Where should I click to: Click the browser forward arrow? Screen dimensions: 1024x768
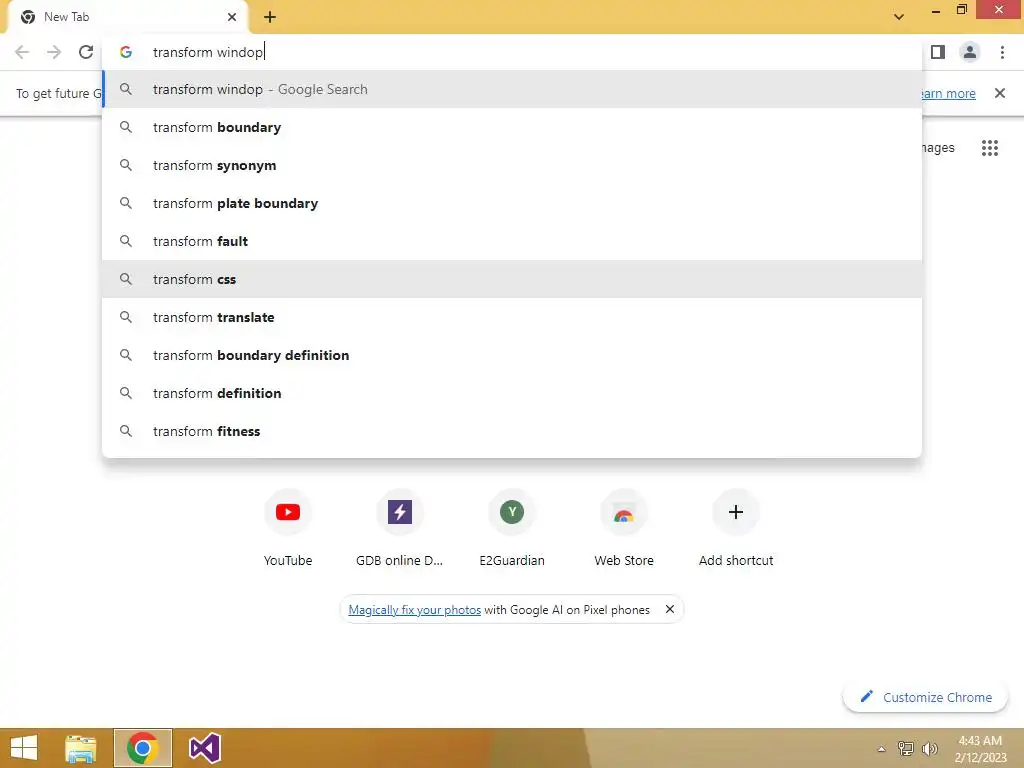tap(54, 52)
